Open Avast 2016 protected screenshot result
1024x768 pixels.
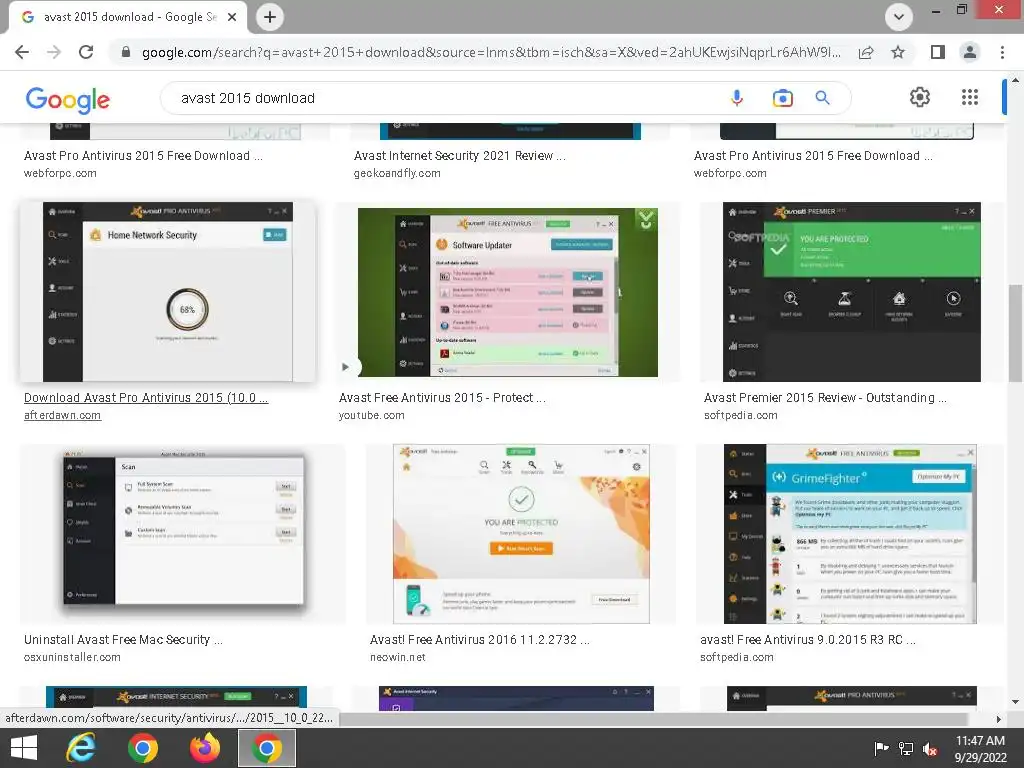coord(521,534)
